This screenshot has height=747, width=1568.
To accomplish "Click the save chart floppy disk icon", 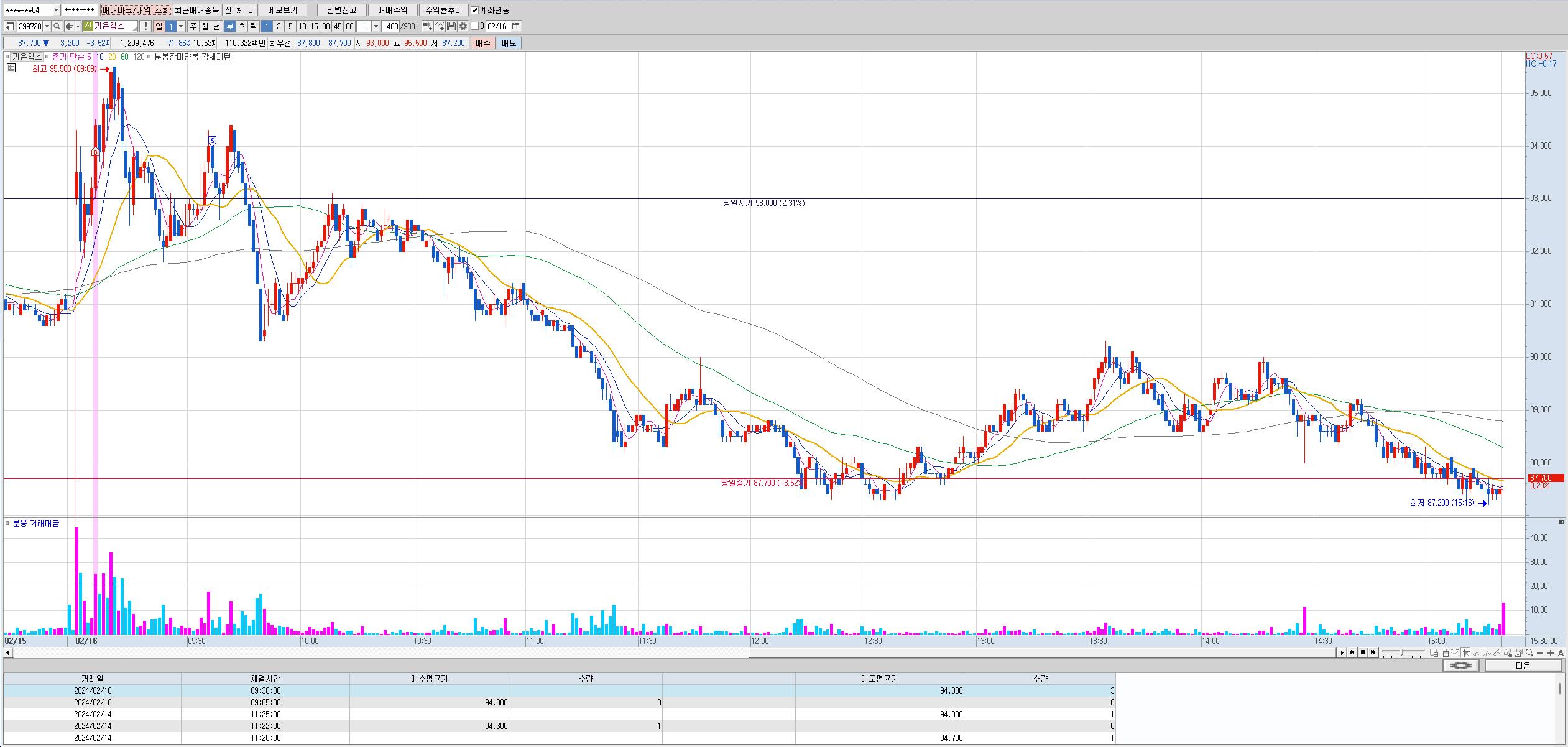I will point(451,26).
